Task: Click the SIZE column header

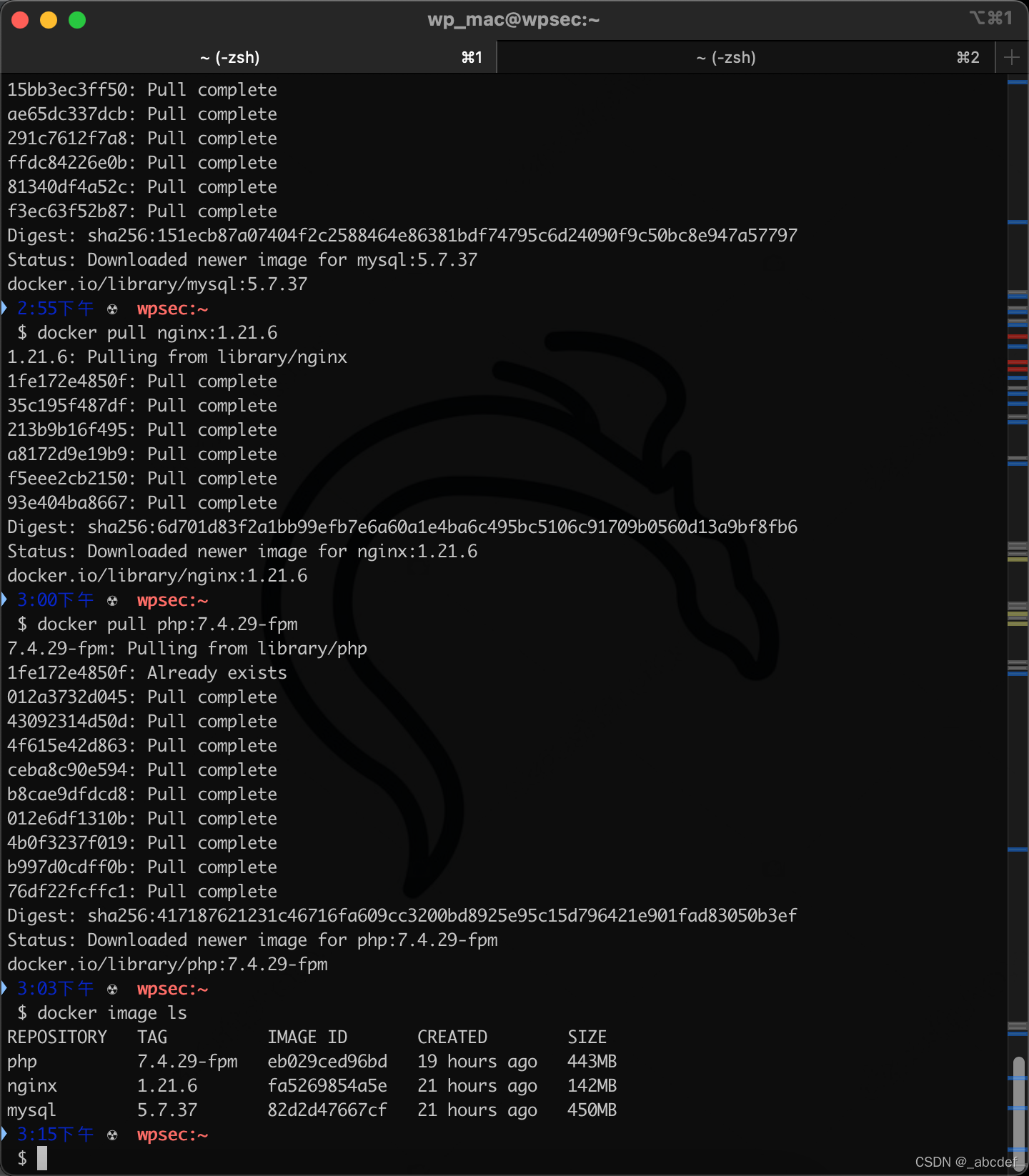Action: point(587,1037)
